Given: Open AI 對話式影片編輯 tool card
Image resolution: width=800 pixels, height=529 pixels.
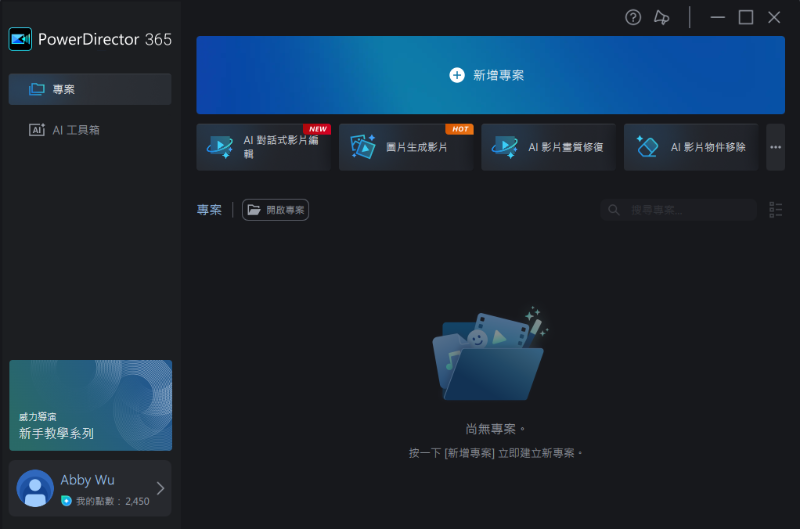Looking at the screenshot, I should [264, 147].
